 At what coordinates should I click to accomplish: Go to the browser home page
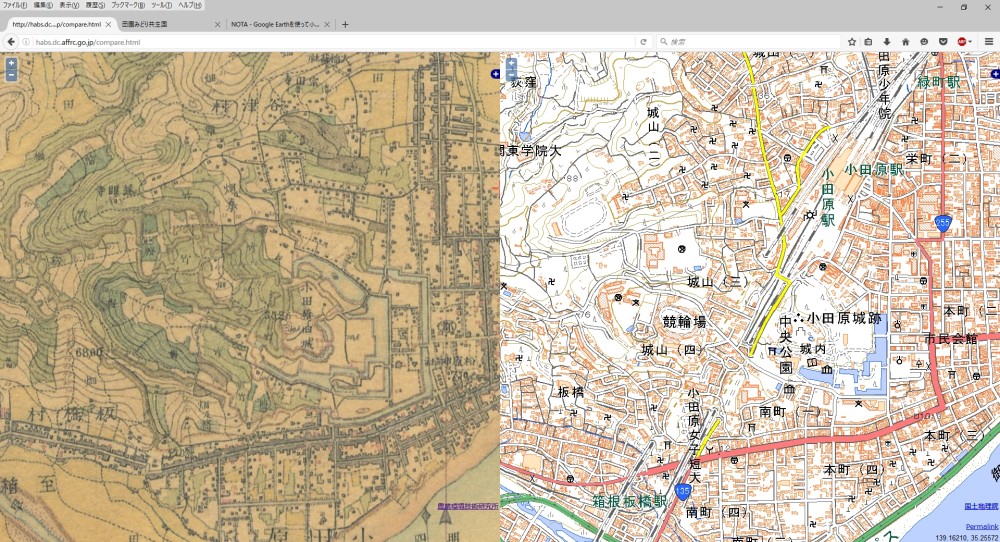[x=905, y=42]
